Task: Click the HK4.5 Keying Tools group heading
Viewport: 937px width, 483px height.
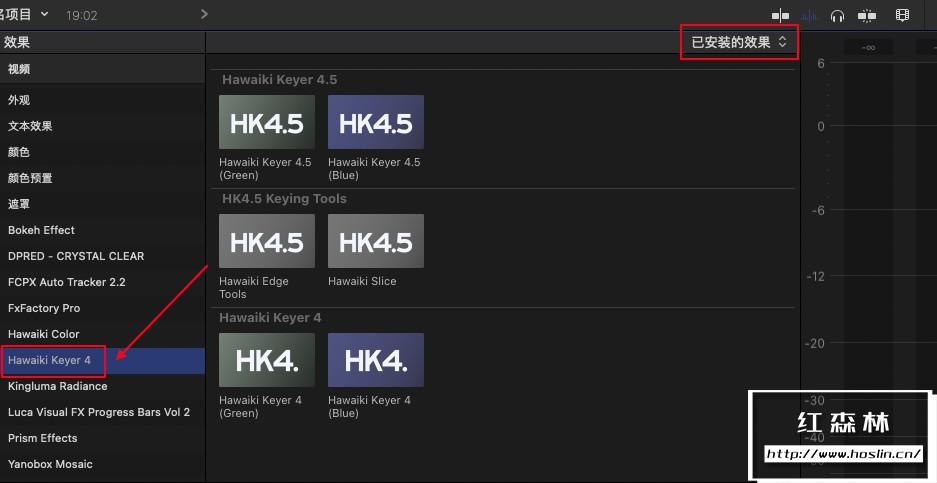Action: tap(284, 198)
